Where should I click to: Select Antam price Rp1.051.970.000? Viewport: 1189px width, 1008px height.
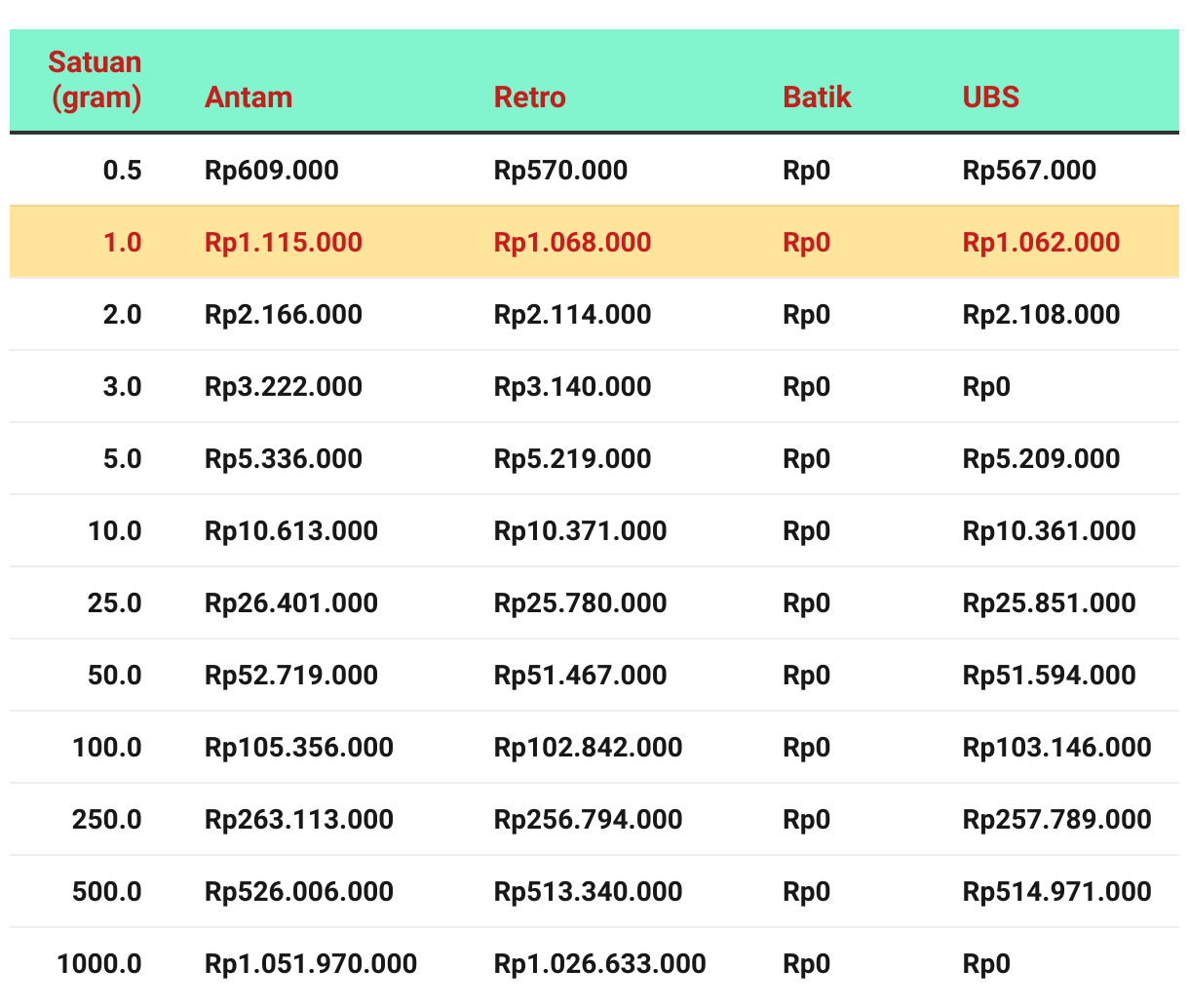[x=311, y=964]
